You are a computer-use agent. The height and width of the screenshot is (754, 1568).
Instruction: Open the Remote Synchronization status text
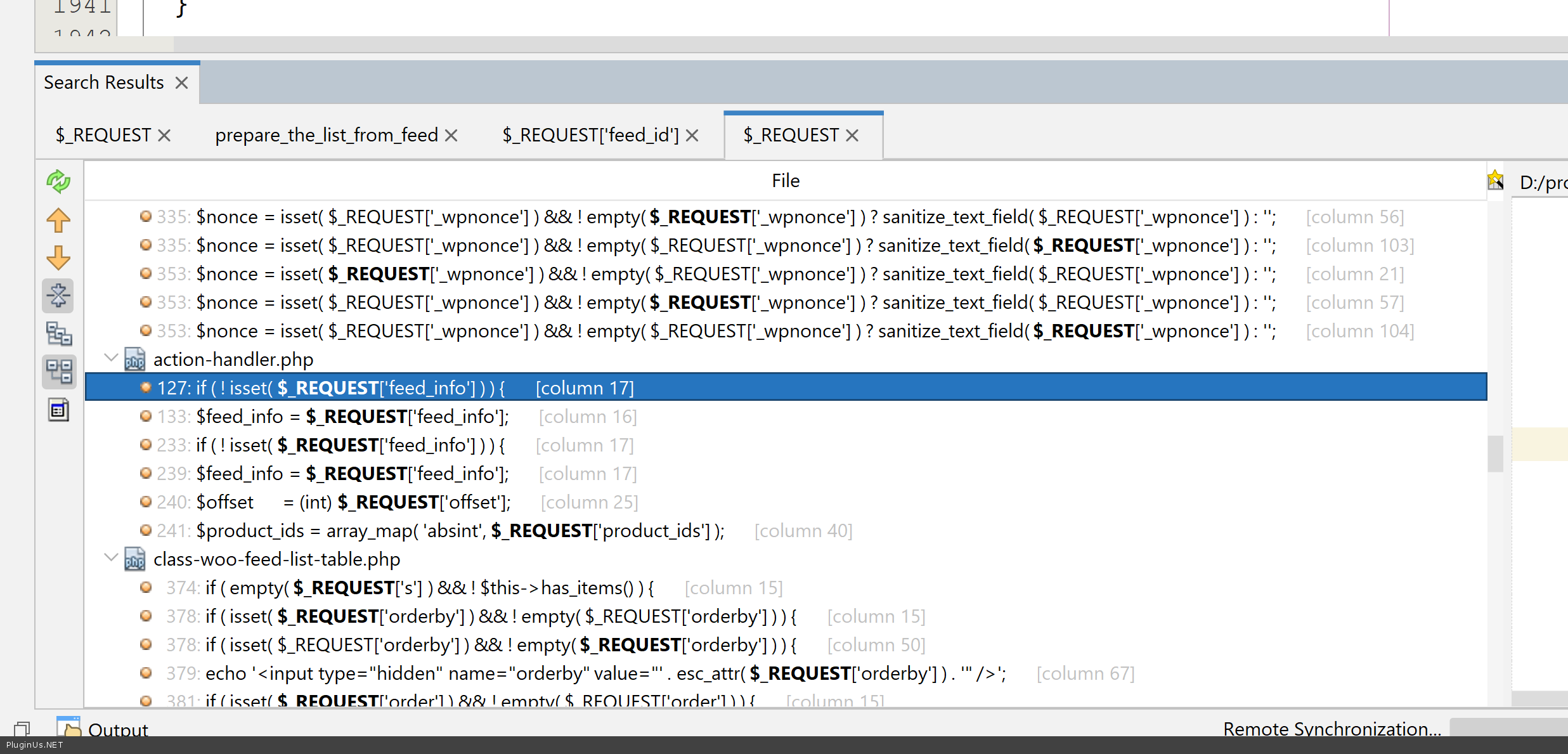1332,729
